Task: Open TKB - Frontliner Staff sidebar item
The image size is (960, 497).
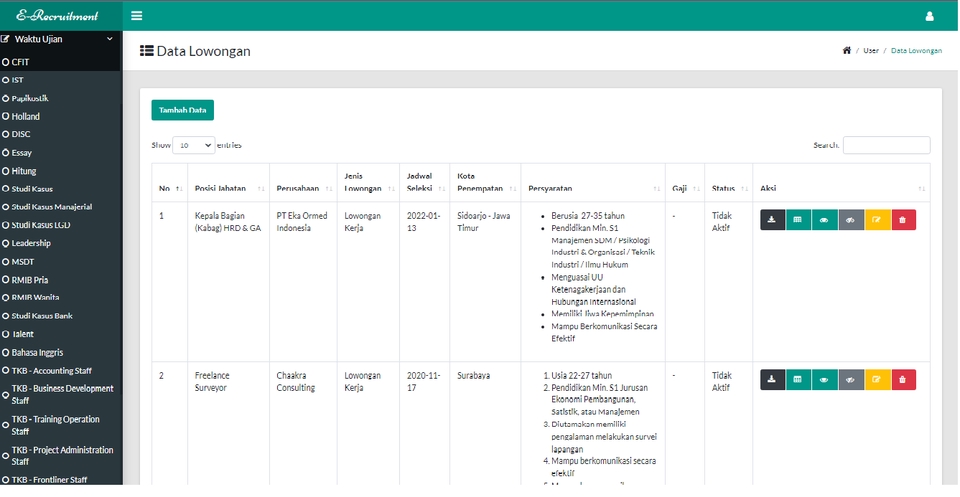Action: pyautogui.click(x=61, y=480)
